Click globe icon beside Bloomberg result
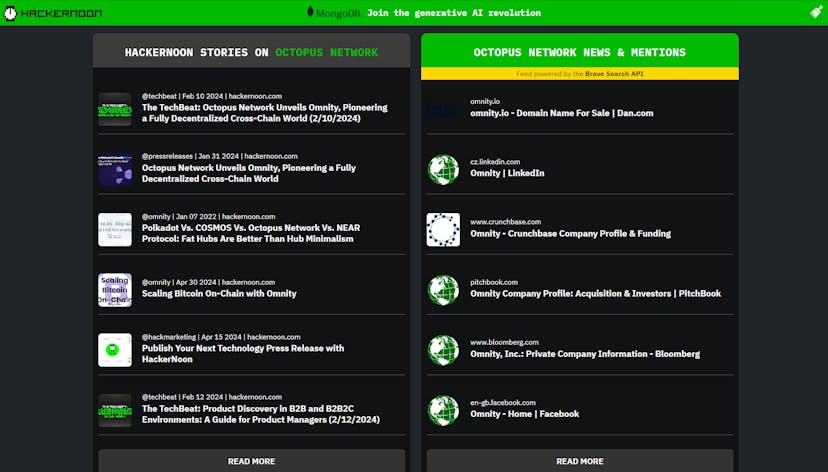The image size is (828, 472). coord(443,349)
